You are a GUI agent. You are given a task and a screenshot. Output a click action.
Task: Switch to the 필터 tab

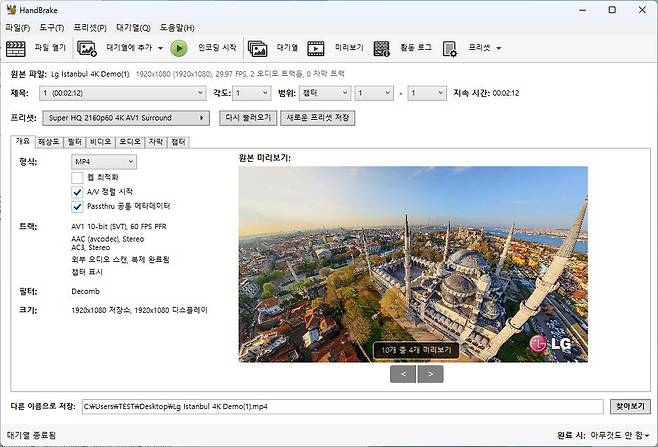point(74,142)
